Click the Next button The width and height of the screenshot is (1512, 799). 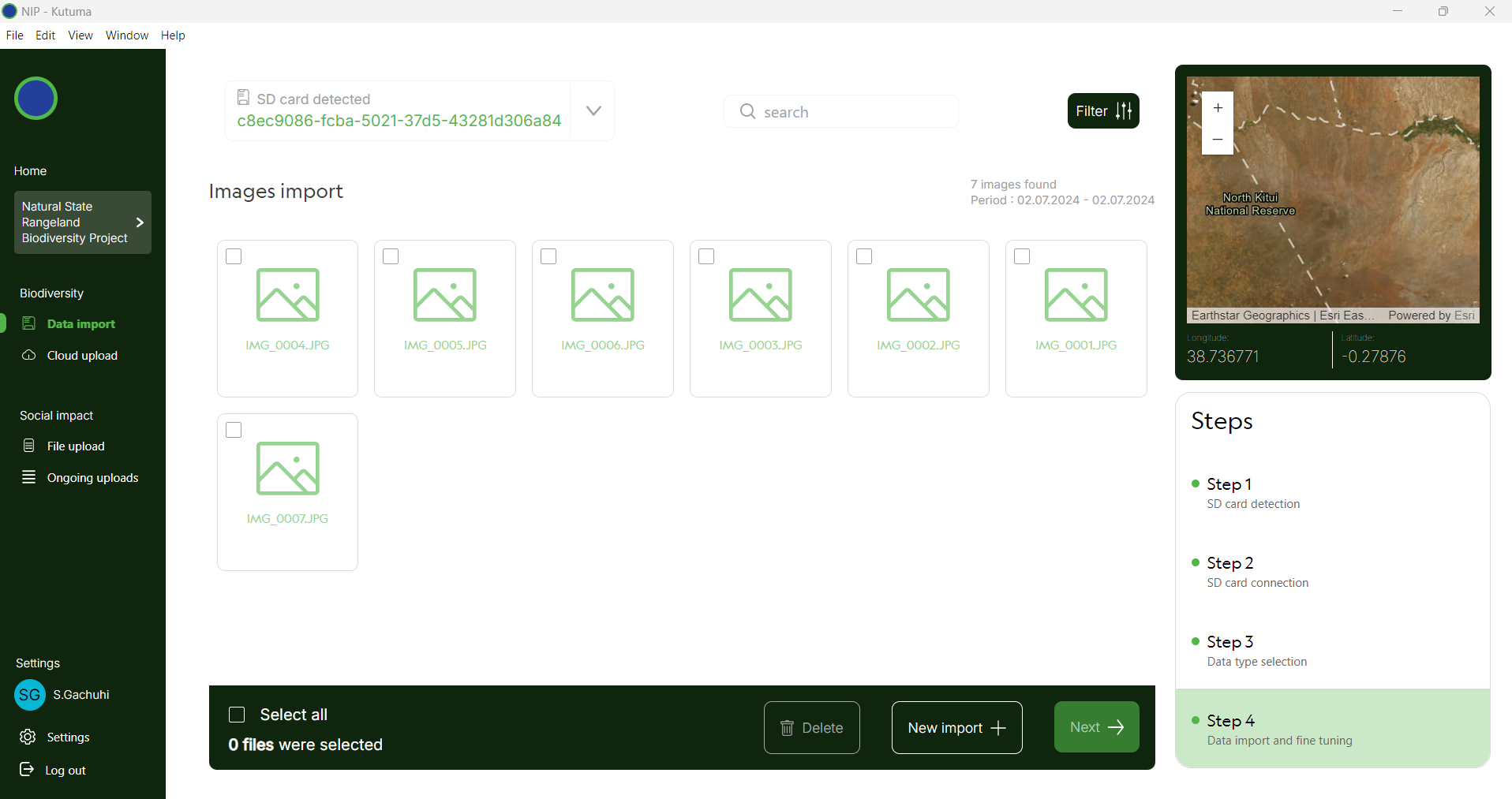tap(1097, 727)
